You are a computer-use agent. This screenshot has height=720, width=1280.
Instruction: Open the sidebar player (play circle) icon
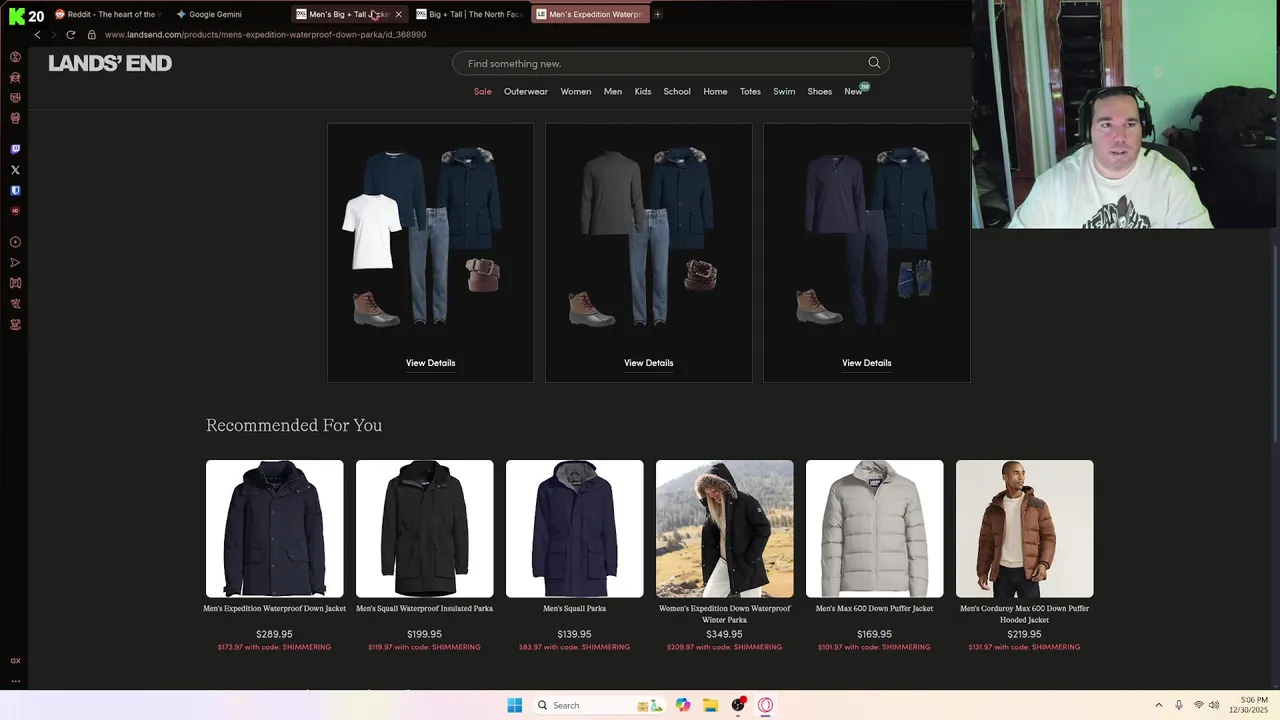pos(15,242)
